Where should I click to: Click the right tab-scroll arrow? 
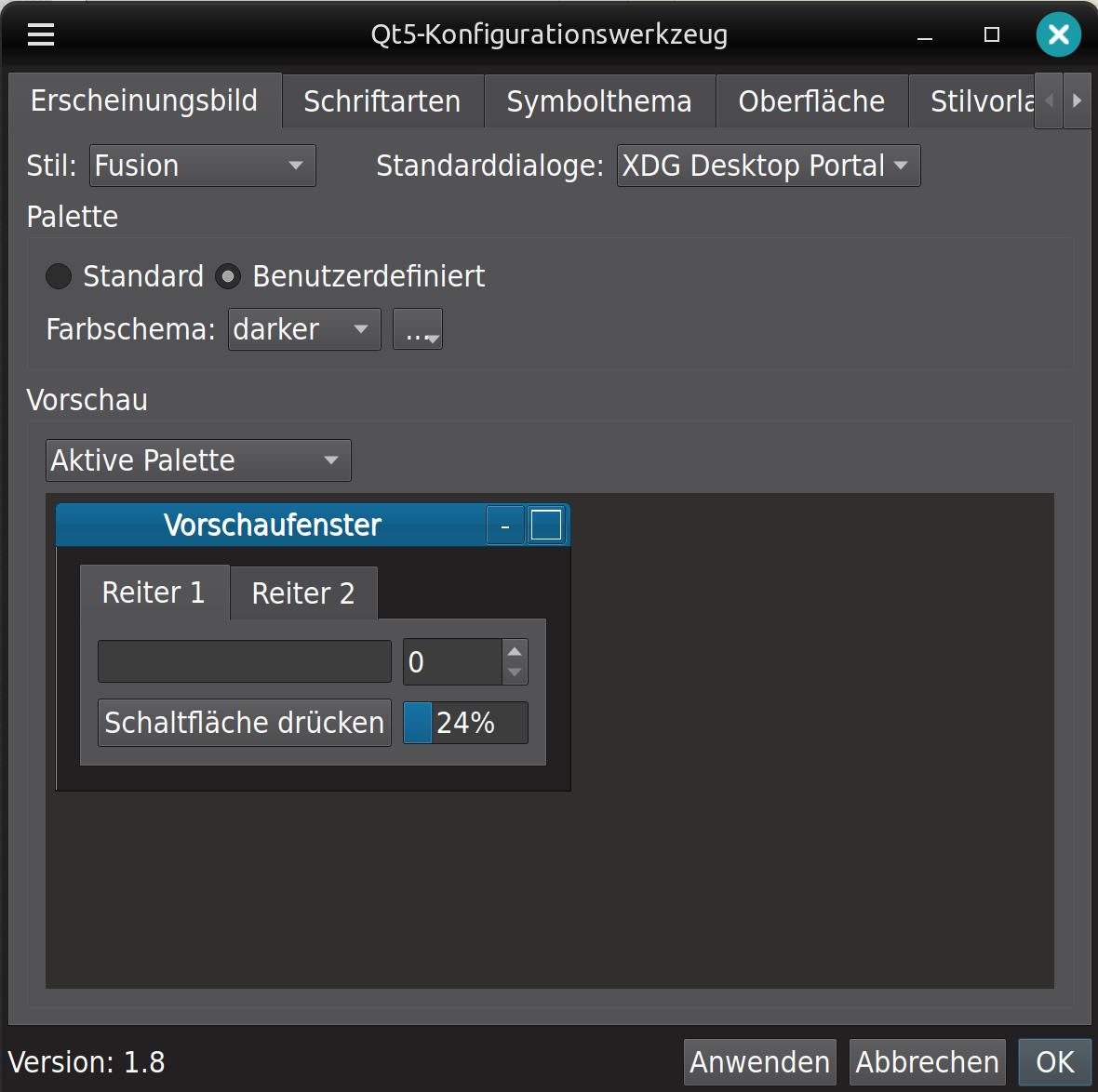1078,100
